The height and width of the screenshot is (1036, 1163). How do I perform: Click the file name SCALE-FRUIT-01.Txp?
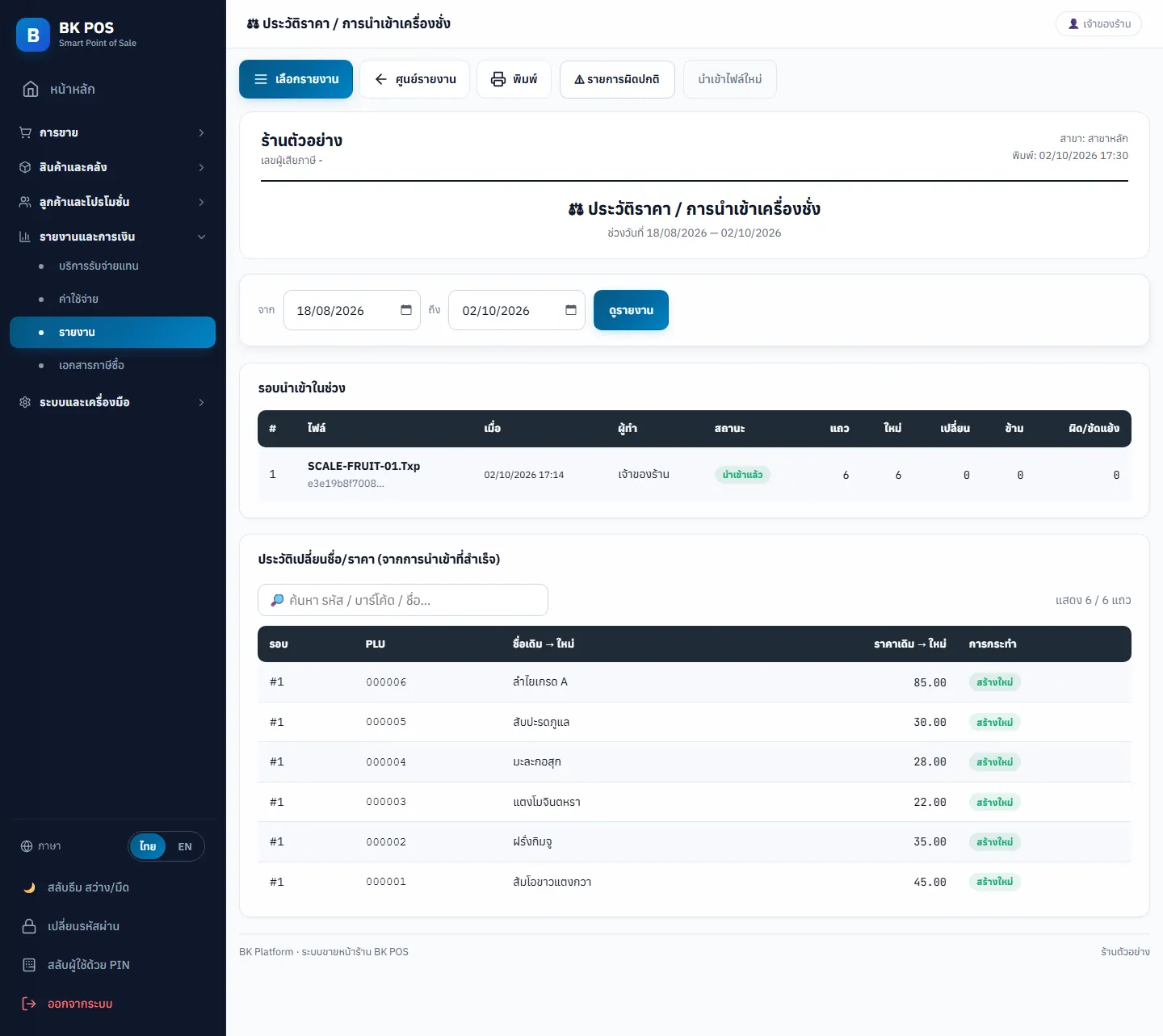click(363, 466)
